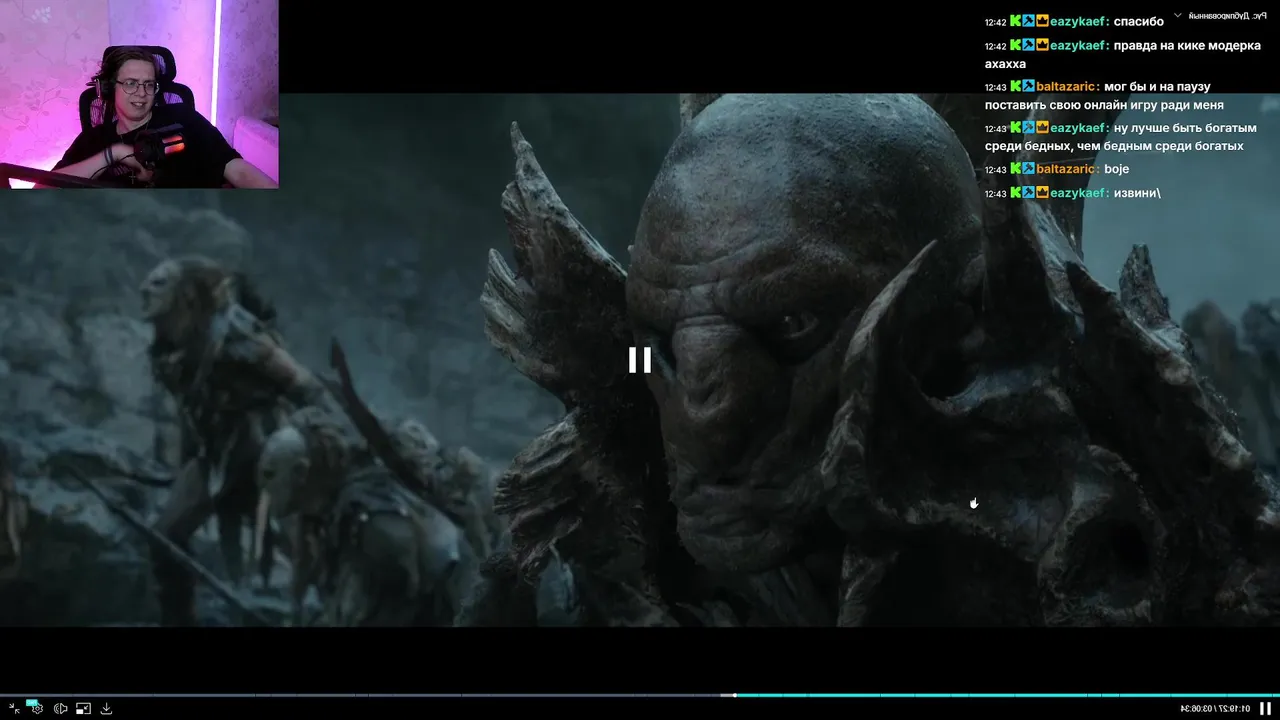
Task: Click the pause button in the player bar
Action: 1266,708
